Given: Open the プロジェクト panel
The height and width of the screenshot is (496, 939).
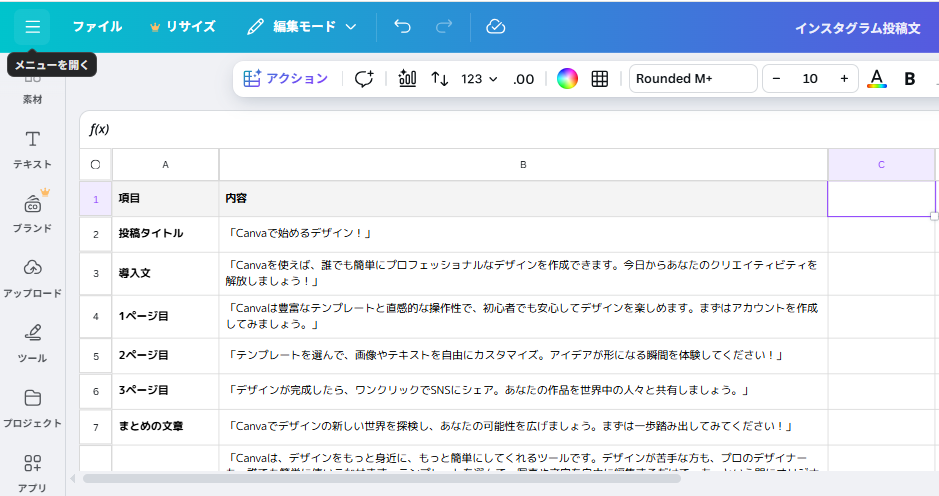Looking at the screenshot, I should coord(32,409).
